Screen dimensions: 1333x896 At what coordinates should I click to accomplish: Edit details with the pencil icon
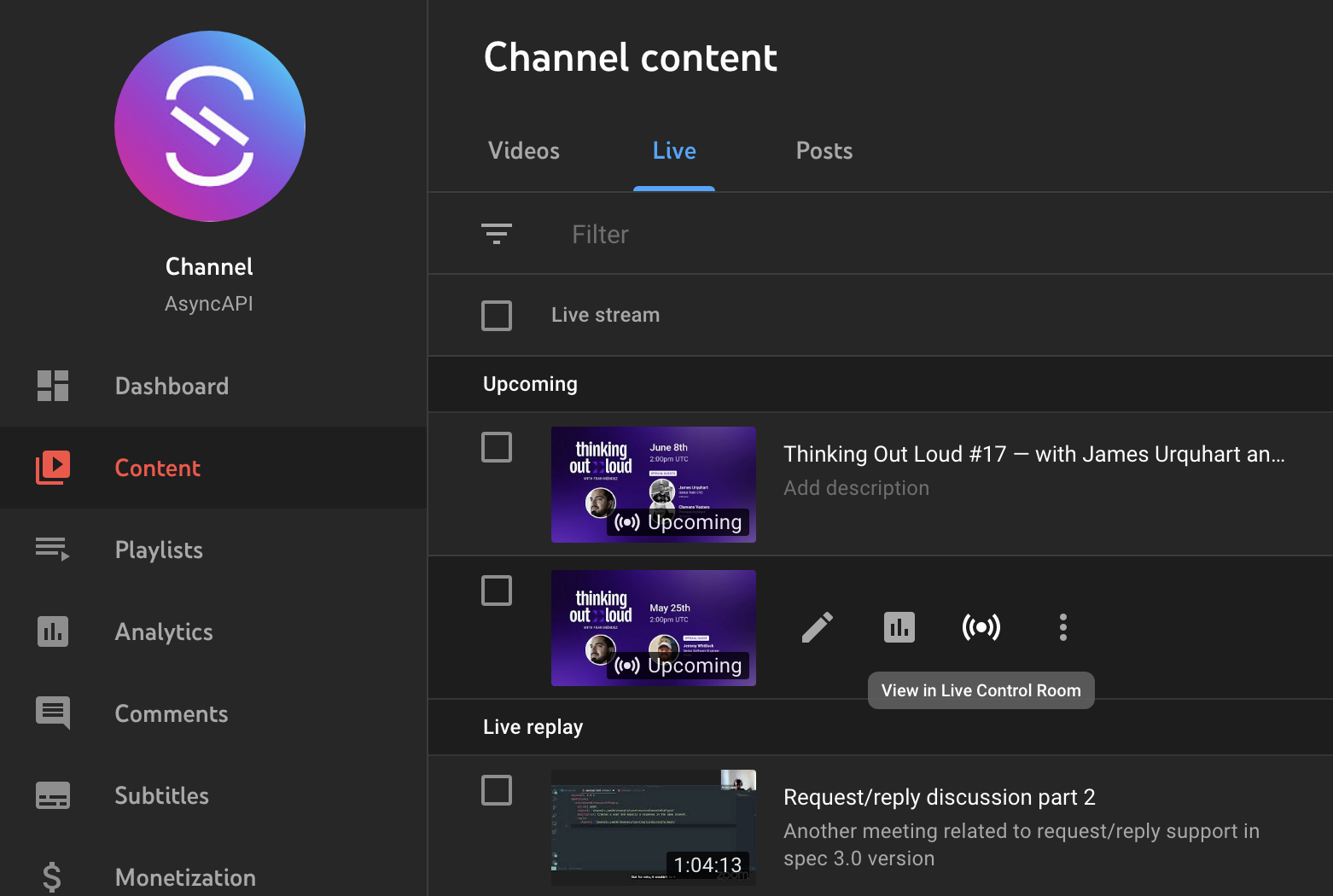point(818,627)
